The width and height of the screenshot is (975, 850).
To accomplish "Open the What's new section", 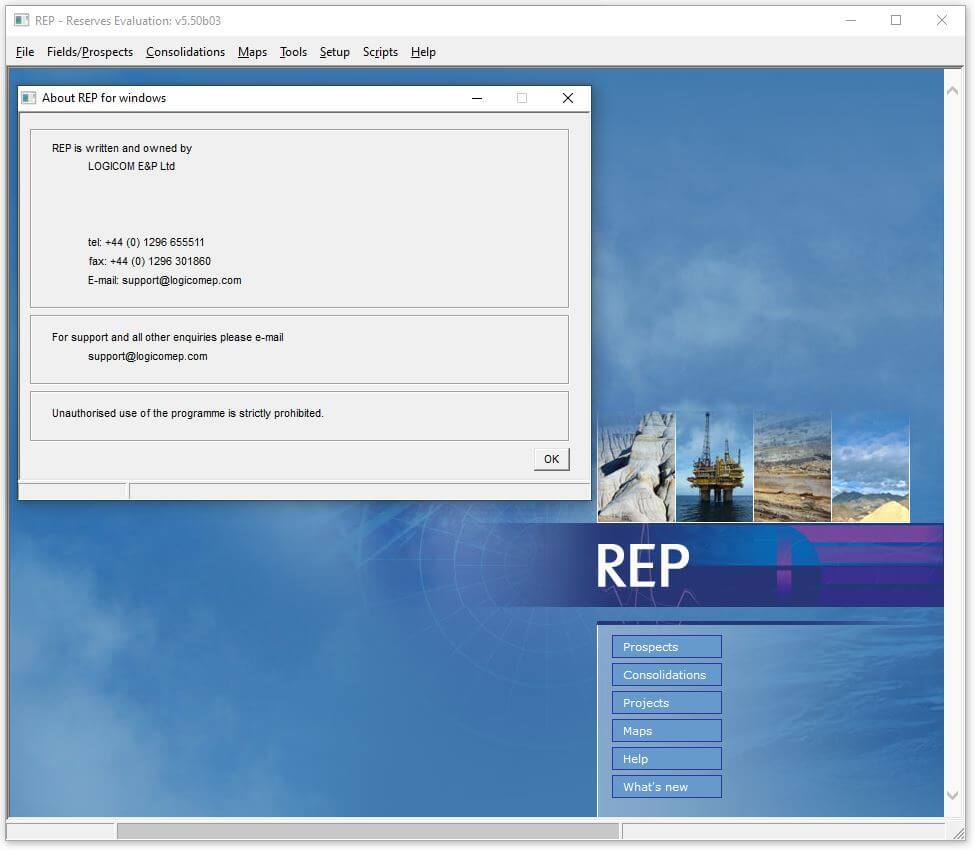I will tap(666, 786).
